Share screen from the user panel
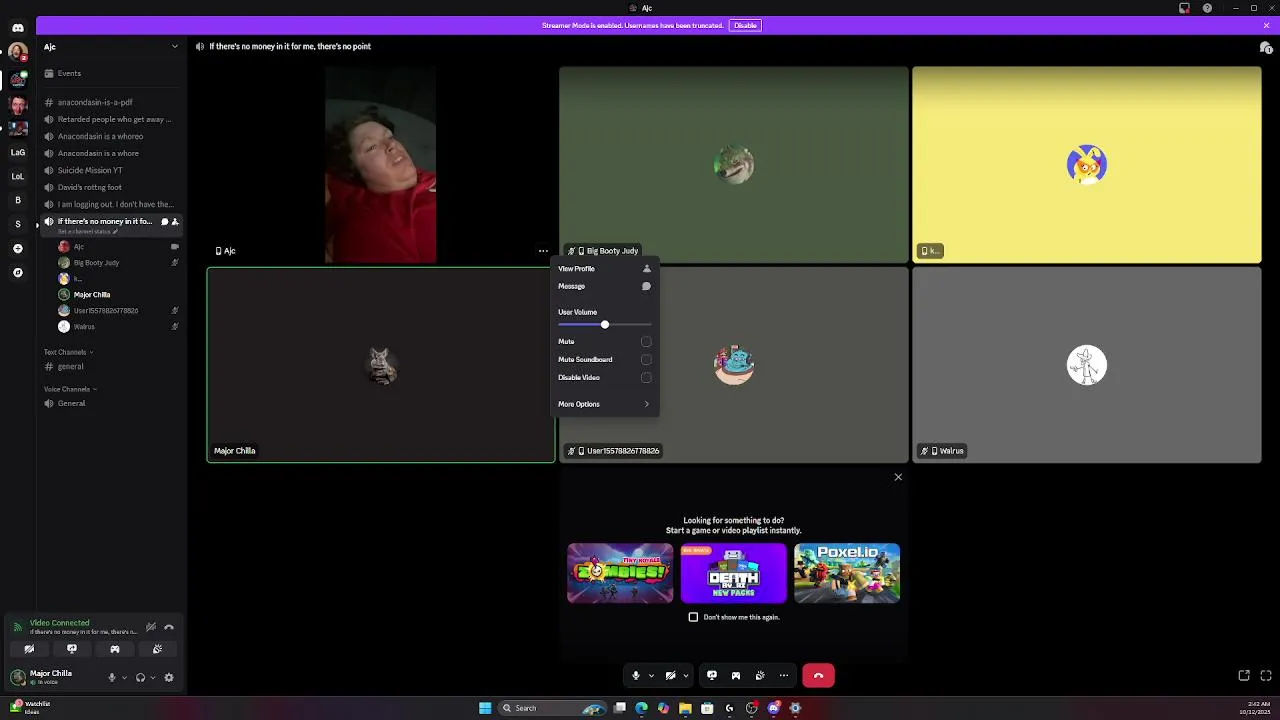 tap(72, 649)
